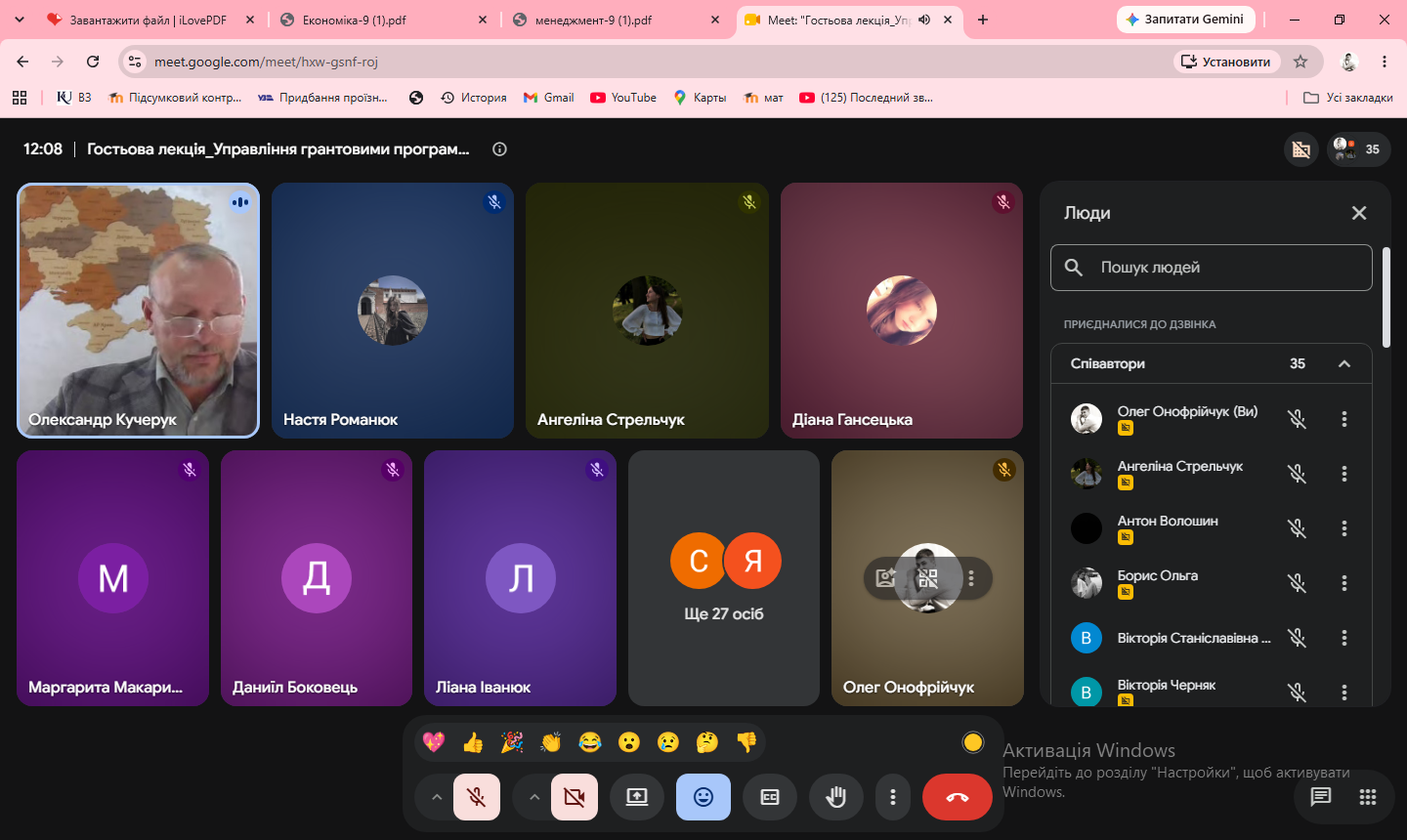Toggle the emoji reactions bar
The image size is (1407, 840).
coord(703,797)
